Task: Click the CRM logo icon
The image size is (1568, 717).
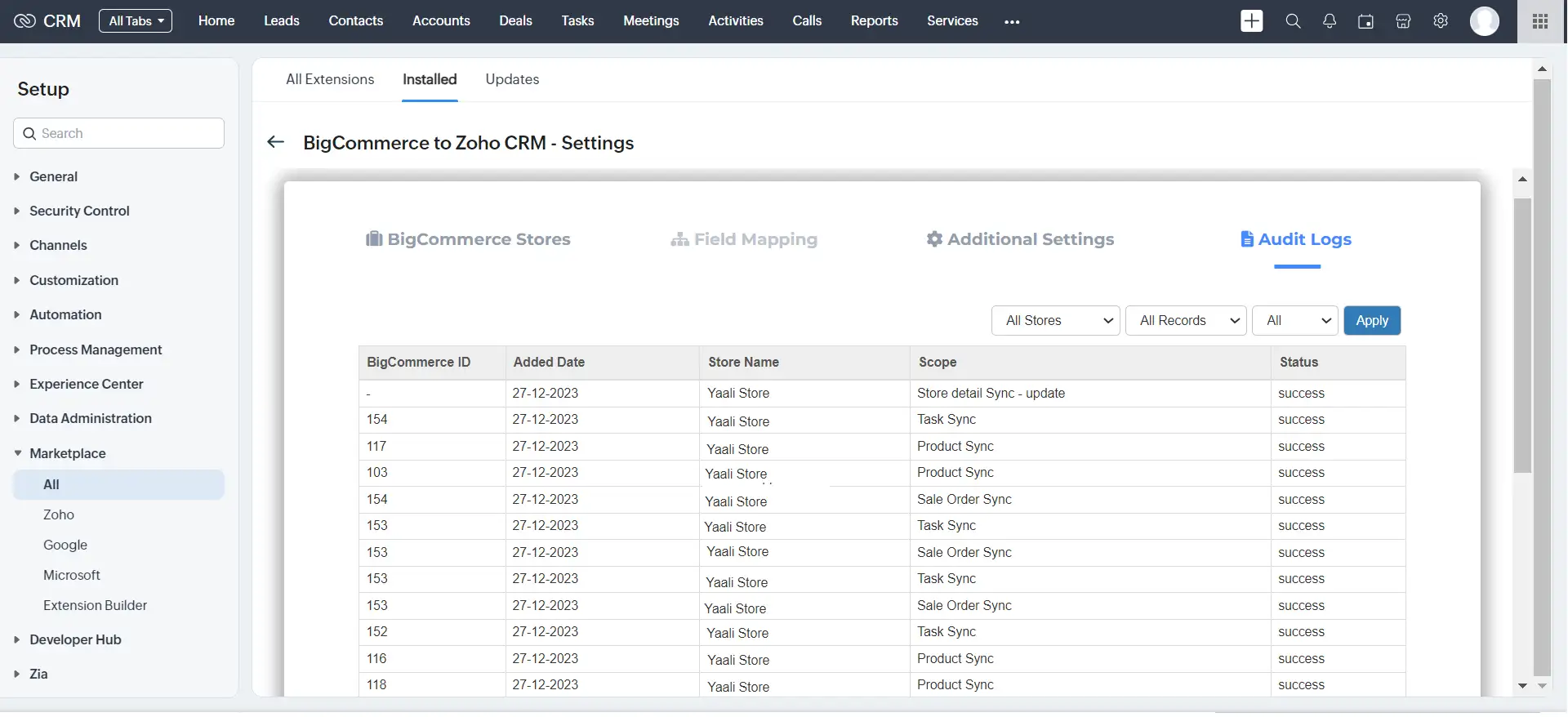Action: 25,21
